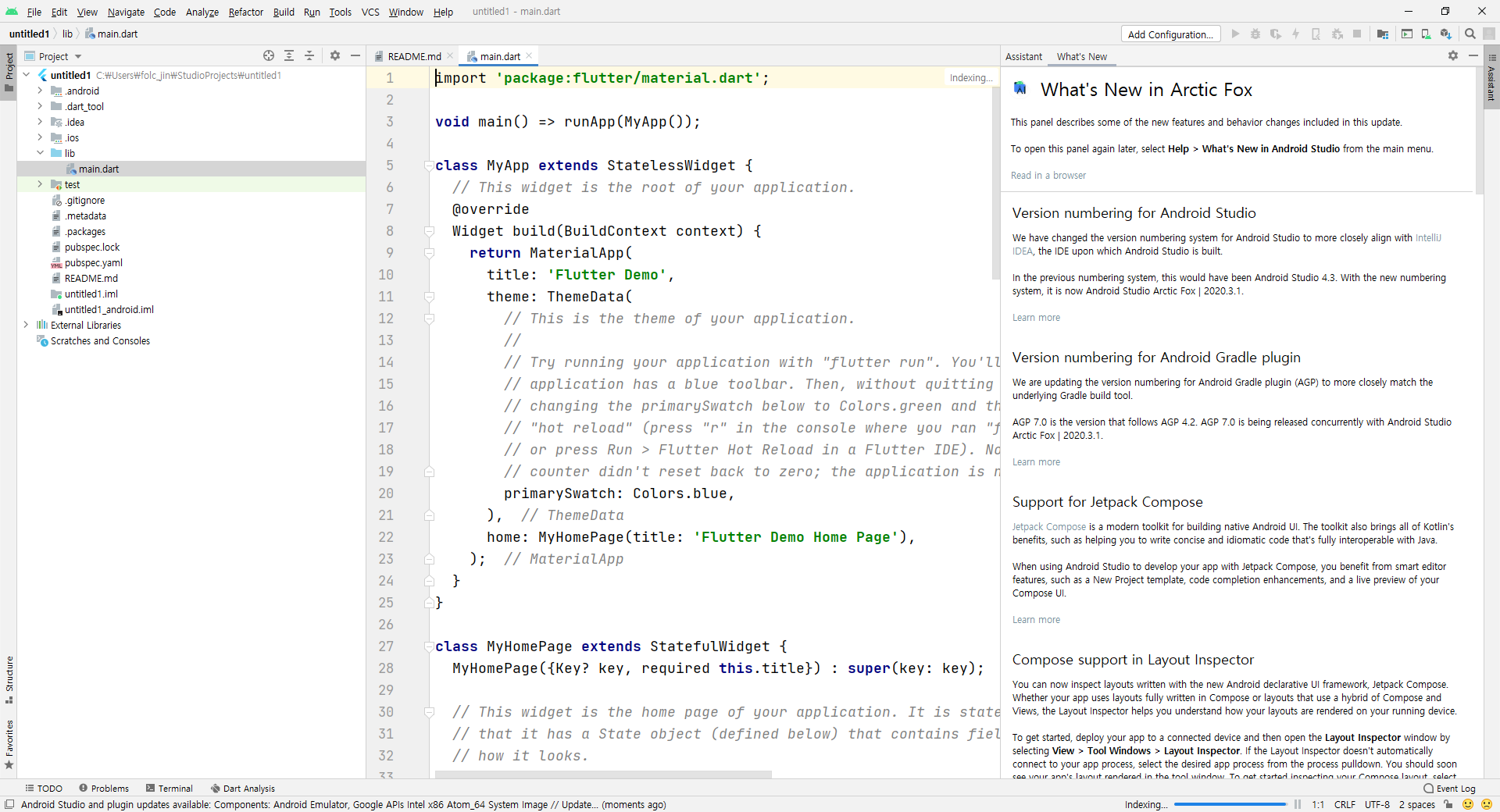Expand the .android folder
The height and width of the screenshot is (812, 1500).
coord(40,91)
